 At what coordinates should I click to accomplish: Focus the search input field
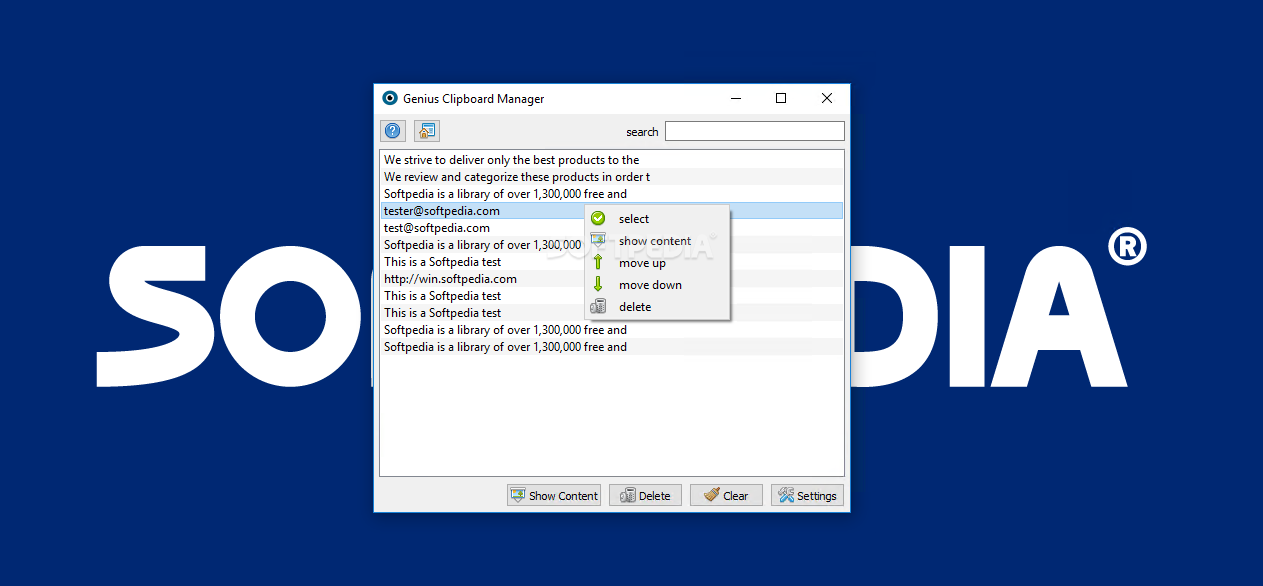pos(755,131)
